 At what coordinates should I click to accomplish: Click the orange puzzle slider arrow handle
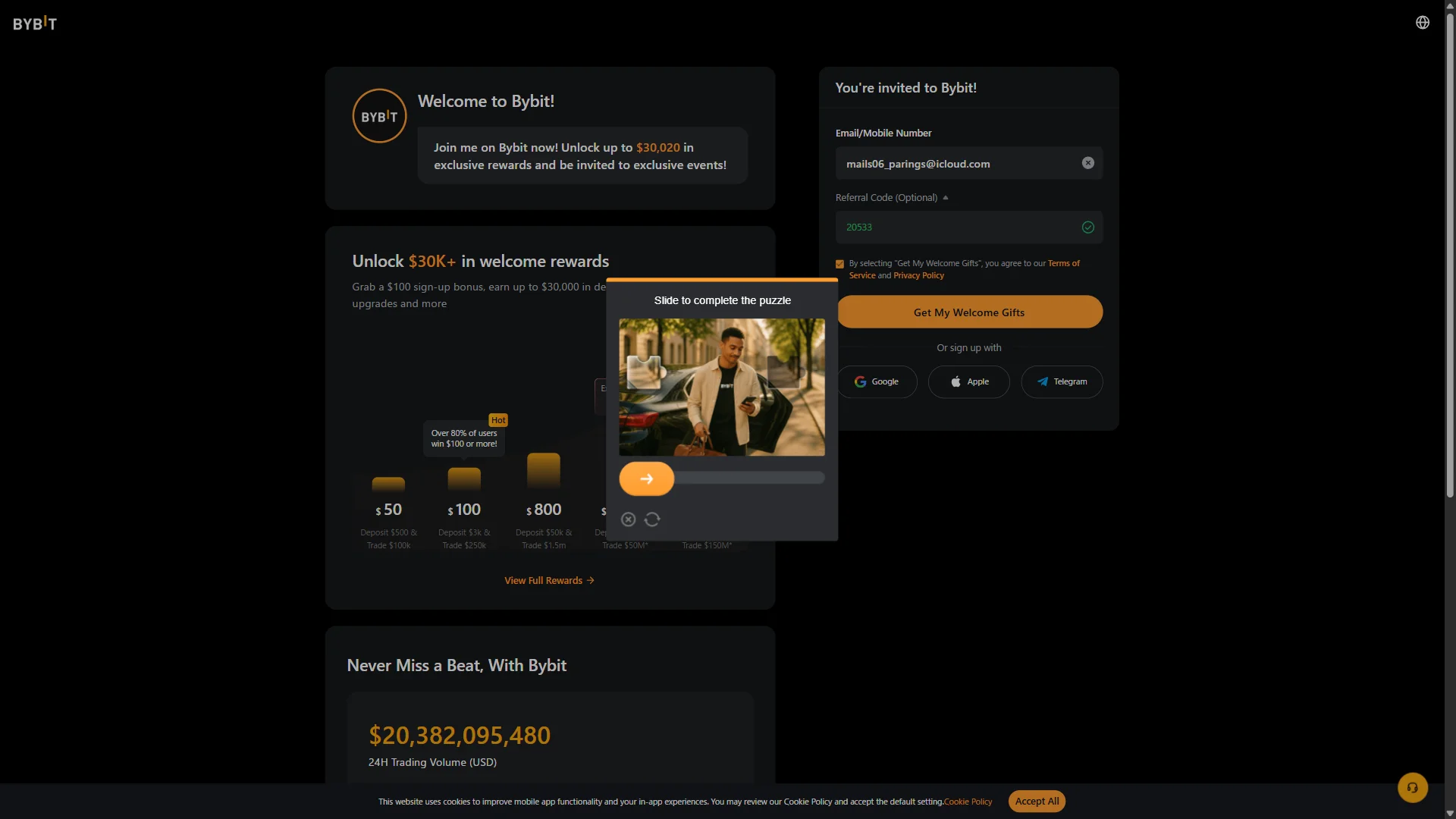point(647,479)
